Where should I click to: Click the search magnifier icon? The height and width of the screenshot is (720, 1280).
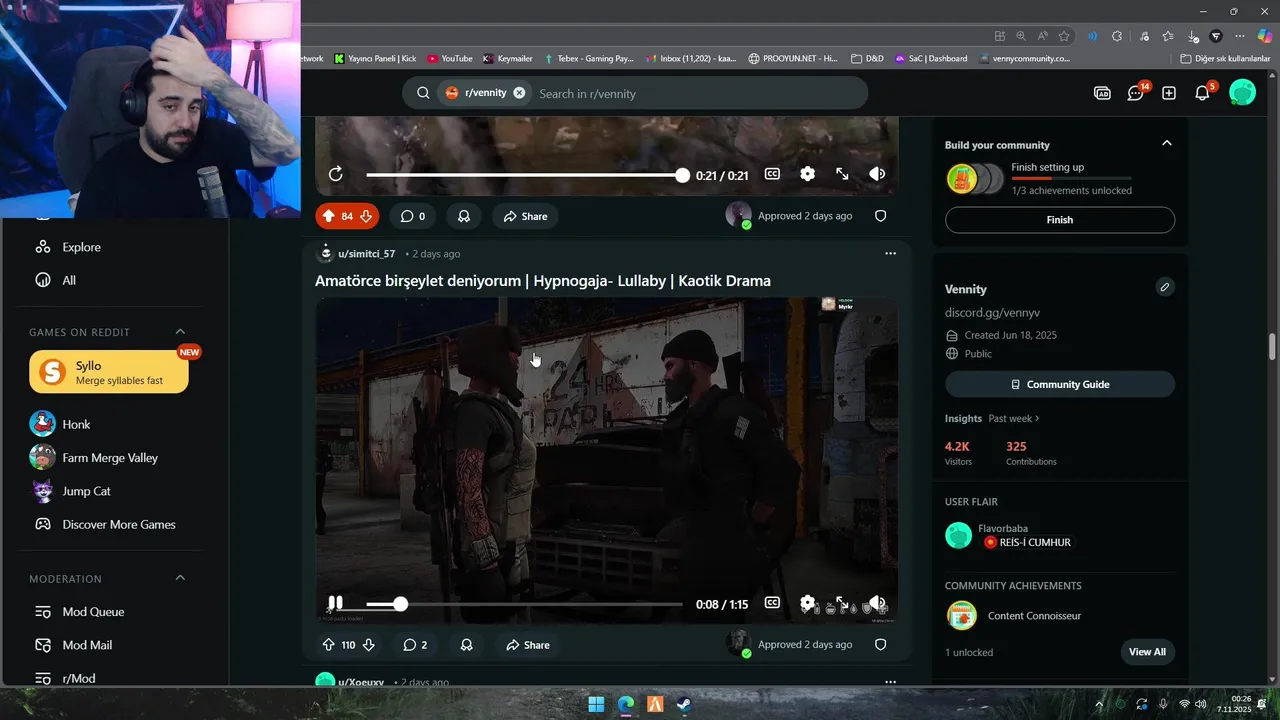click(x=423, y=93)
